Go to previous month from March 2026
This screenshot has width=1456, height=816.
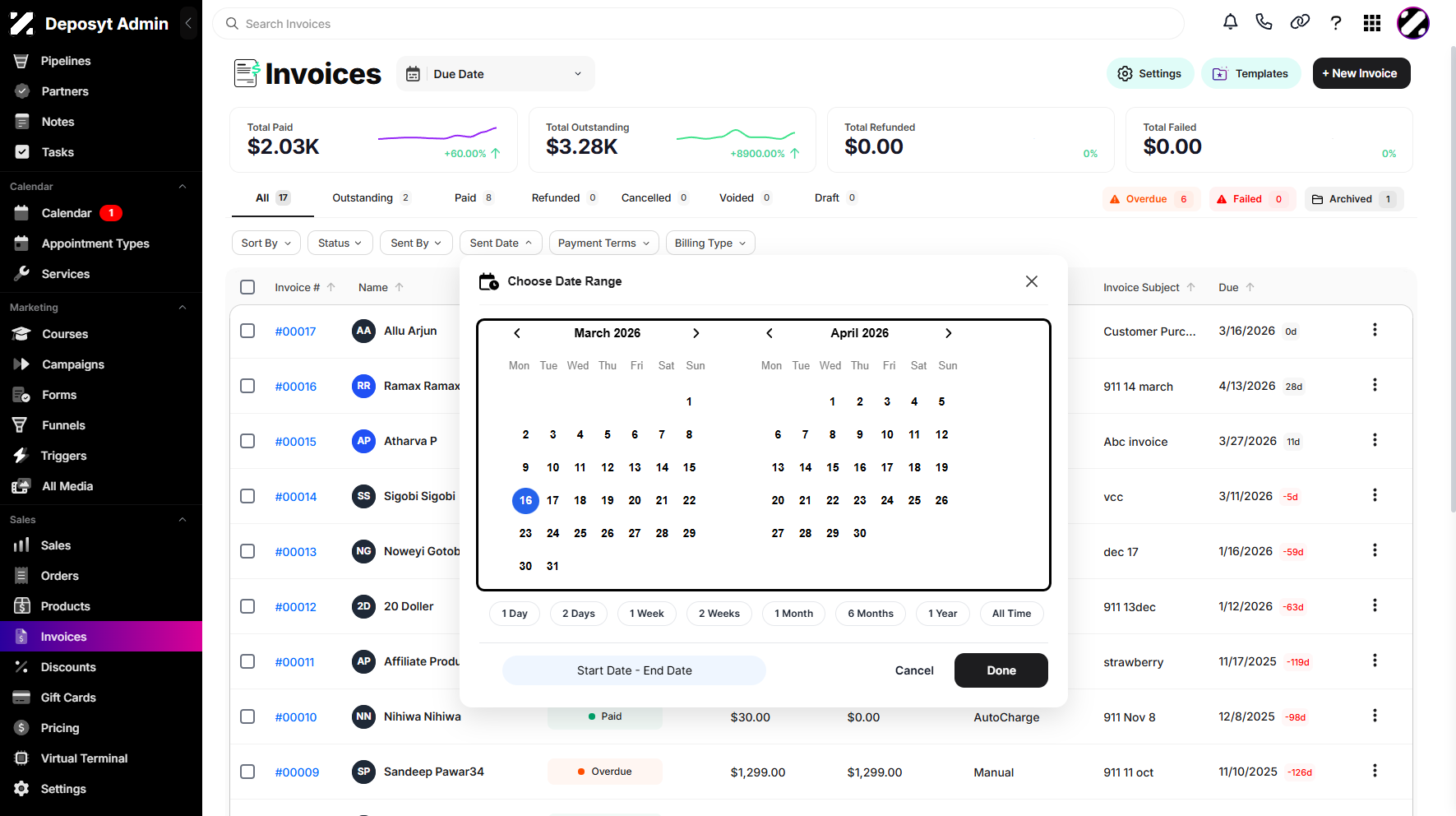point(517,333)
